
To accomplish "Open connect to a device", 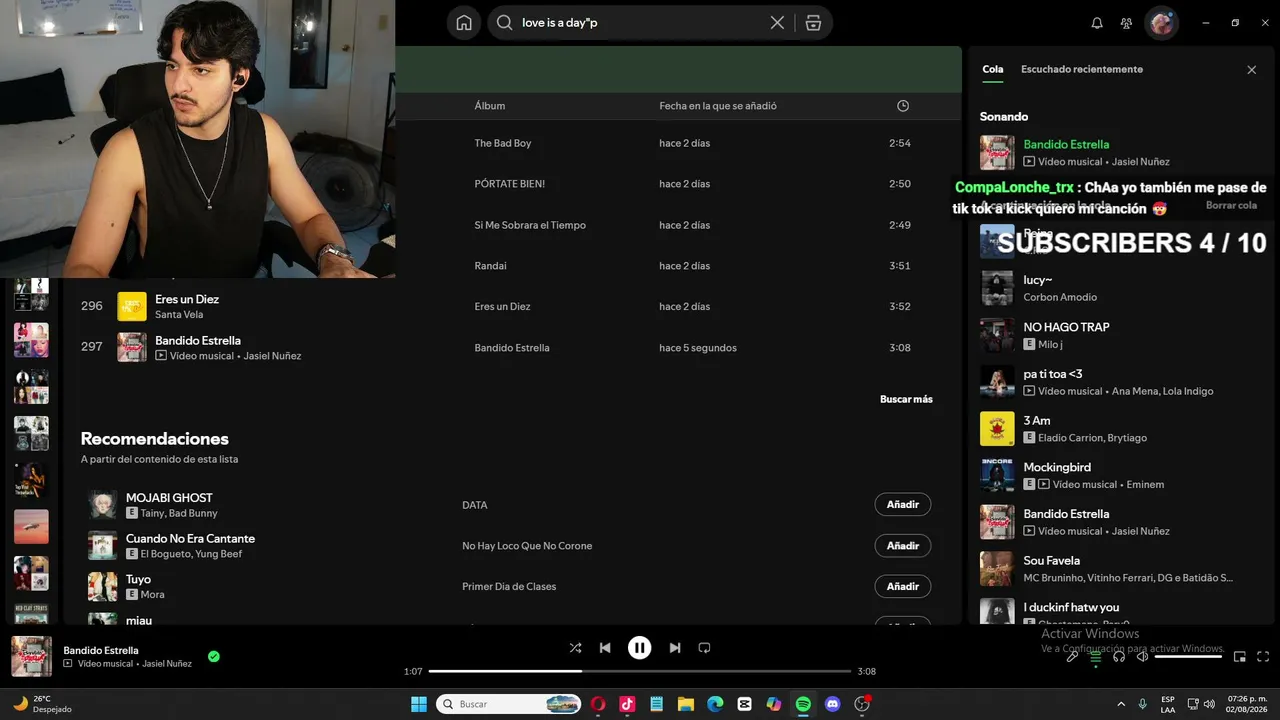I will (x=1119, y=657).
